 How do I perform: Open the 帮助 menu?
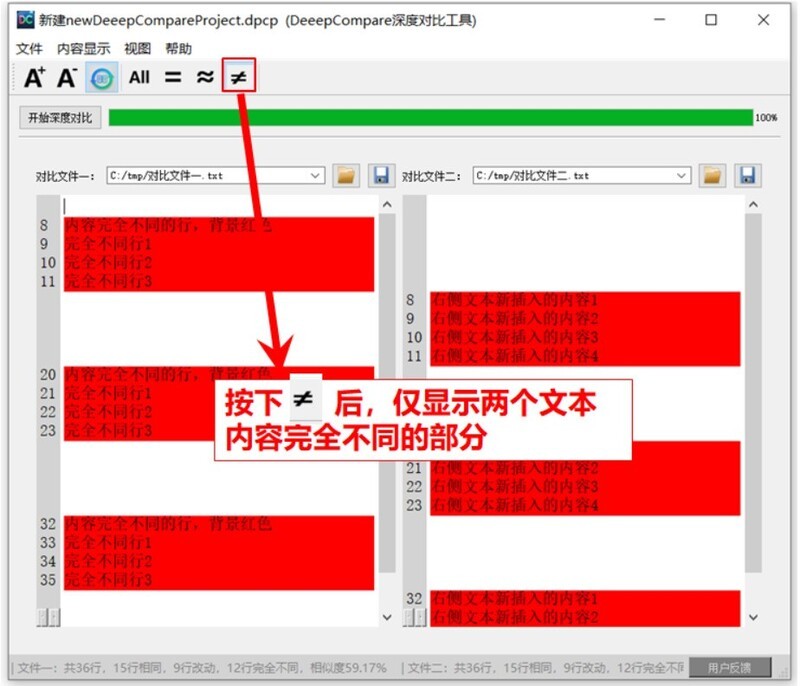click(179, 49)
